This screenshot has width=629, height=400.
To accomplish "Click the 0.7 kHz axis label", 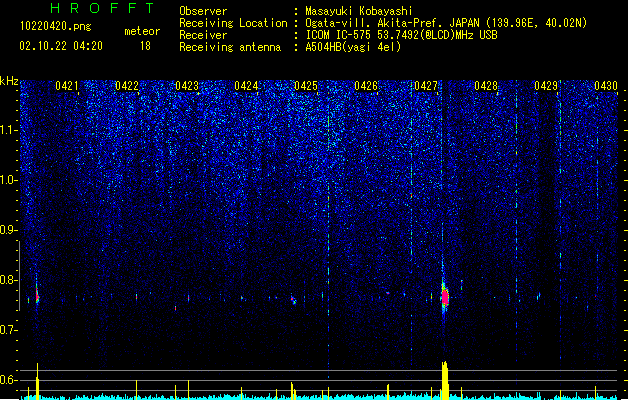I will coord(8,330).
